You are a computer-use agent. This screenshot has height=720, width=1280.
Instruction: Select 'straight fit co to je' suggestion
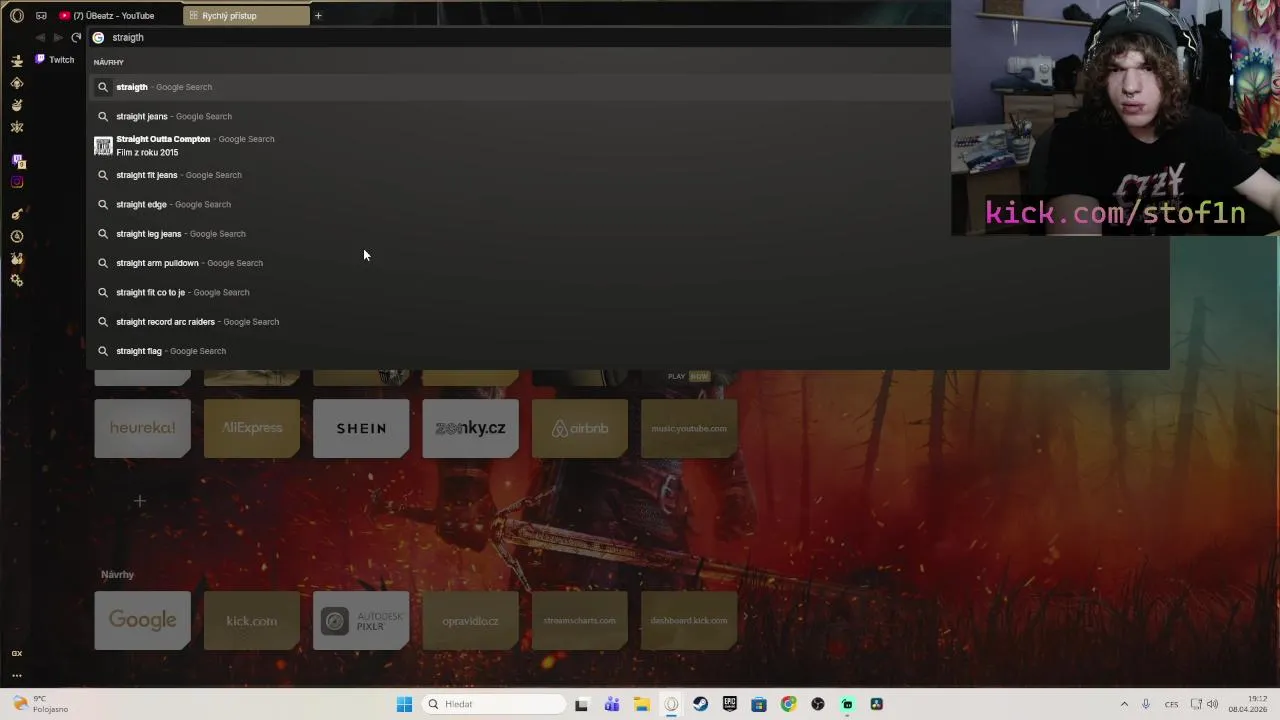pyautogui.click(x=628, y=292)
